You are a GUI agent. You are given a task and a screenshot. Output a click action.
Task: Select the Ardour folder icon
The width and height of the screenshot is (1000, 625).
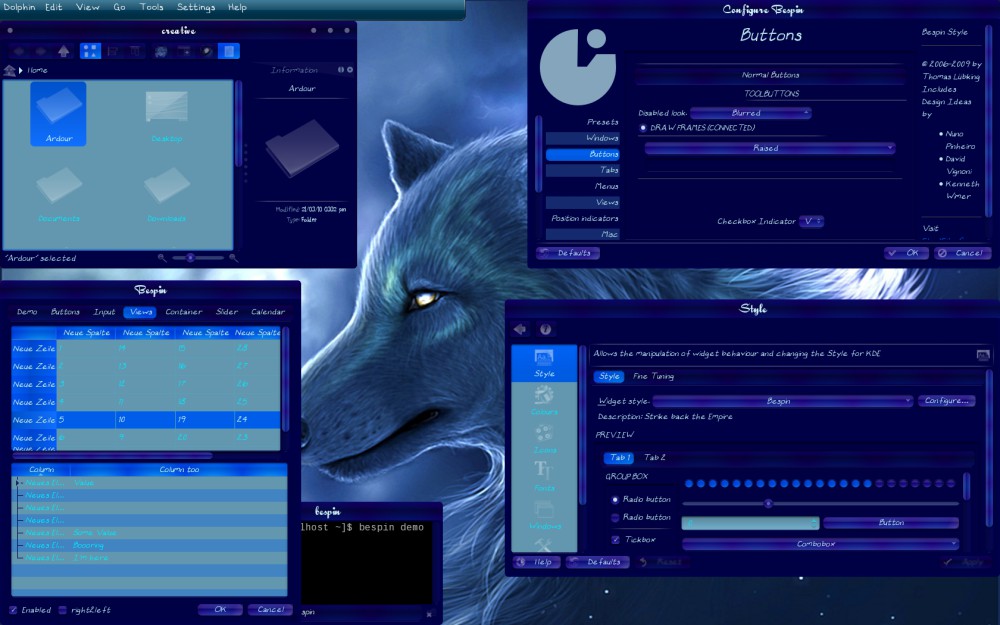(x=58, y=114)
